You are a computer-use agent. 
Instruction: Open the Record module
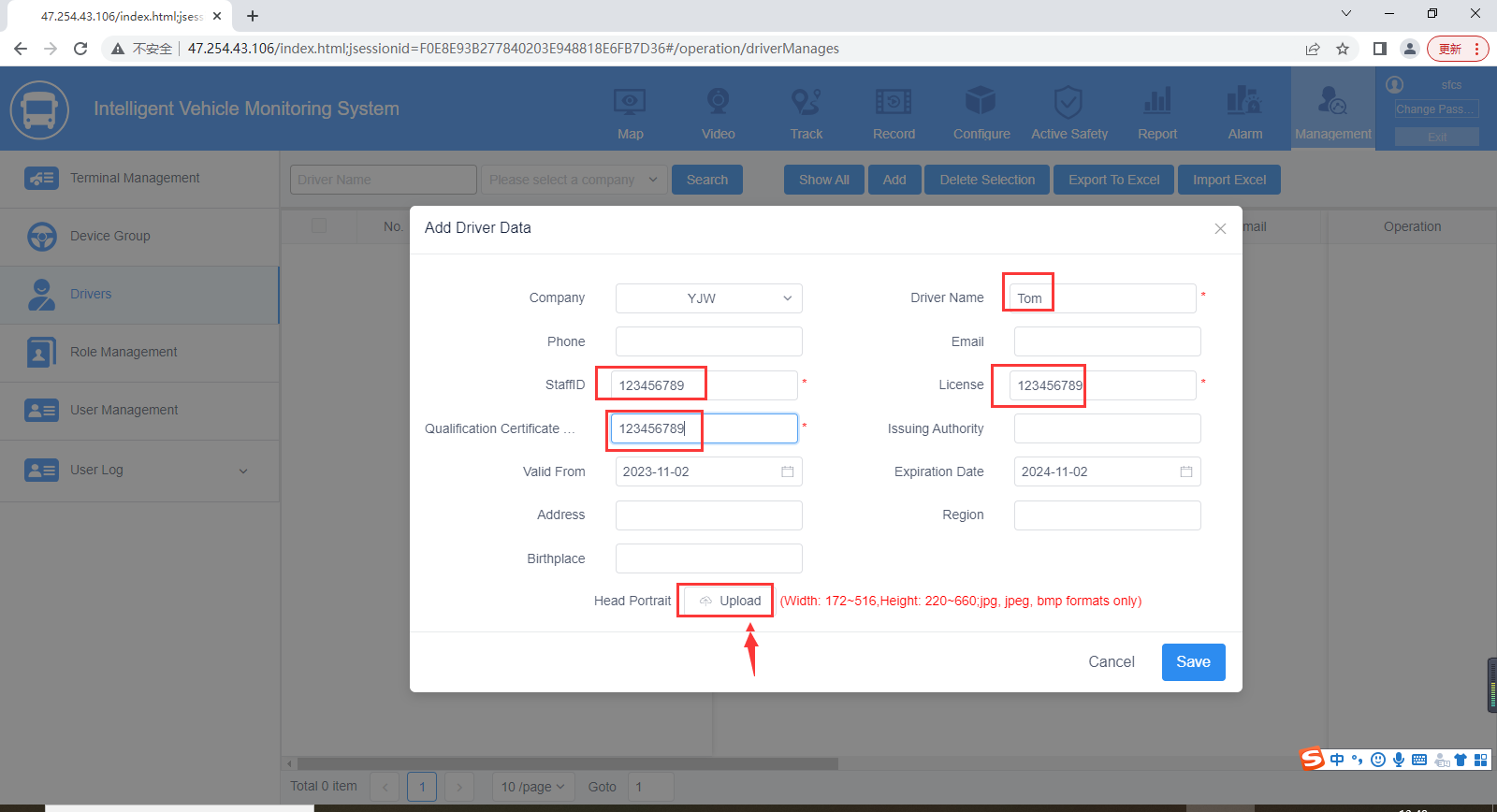(x=894, y=112)
